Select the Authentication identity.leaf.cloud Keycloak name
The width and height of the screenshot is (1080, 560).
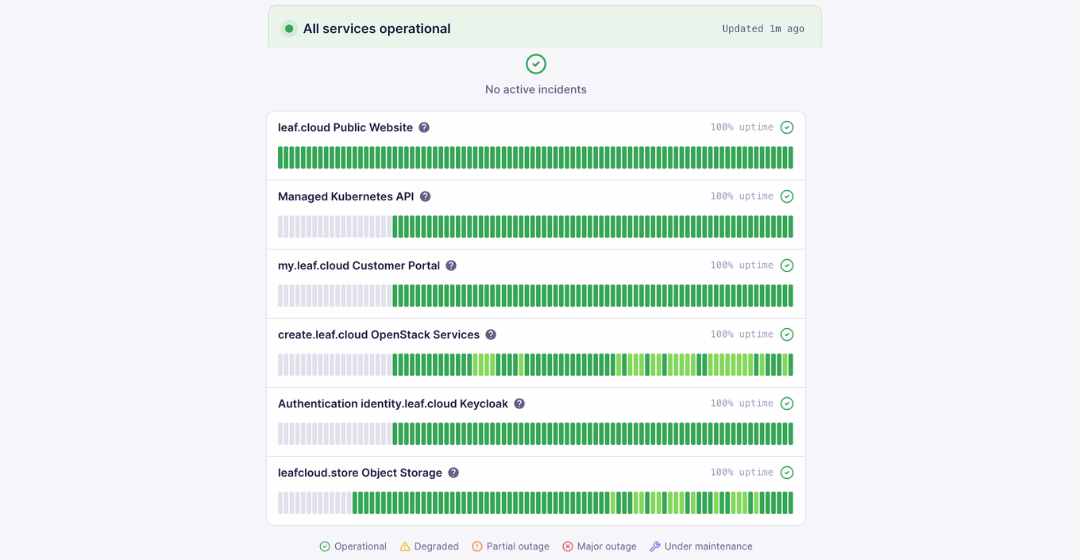(x=393, y=404)
